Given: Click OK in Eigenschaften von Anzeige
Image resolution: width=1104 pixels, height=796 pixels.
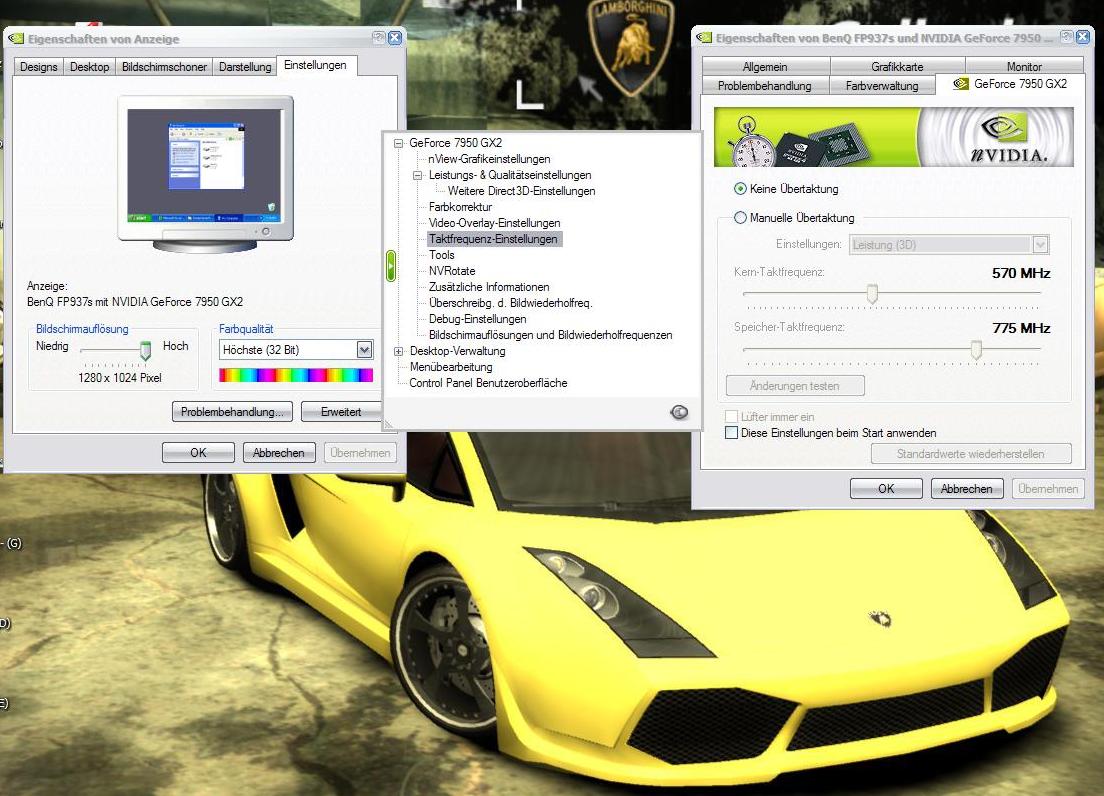Looking at the screenshot, I should coord(198,453).
